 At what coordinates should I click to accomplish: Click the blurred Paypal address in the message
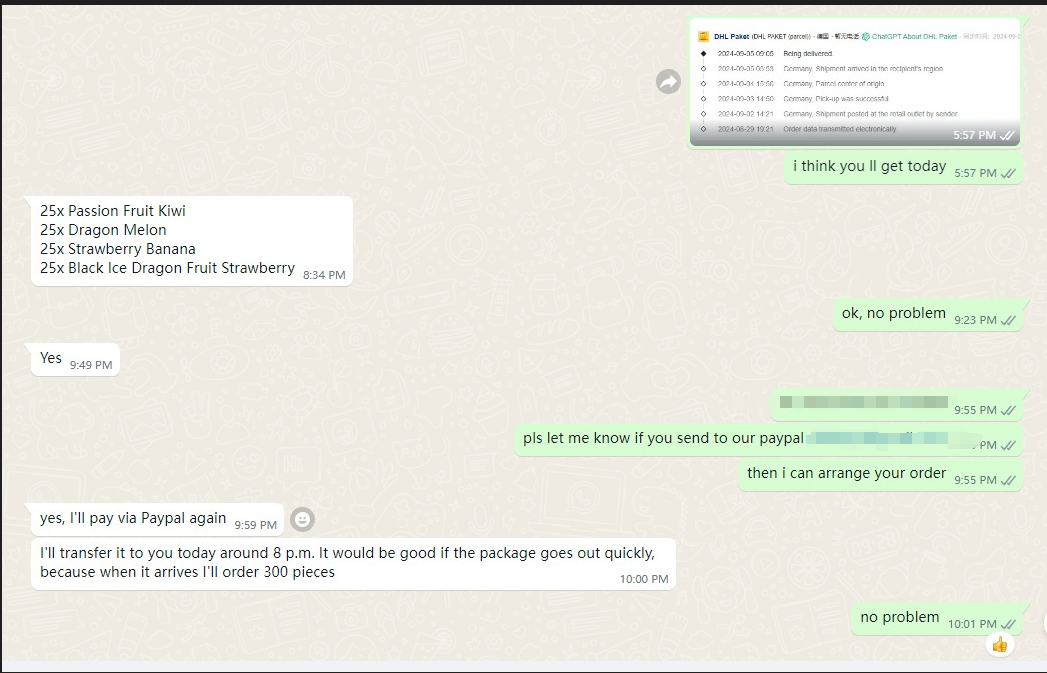[880, 438]
